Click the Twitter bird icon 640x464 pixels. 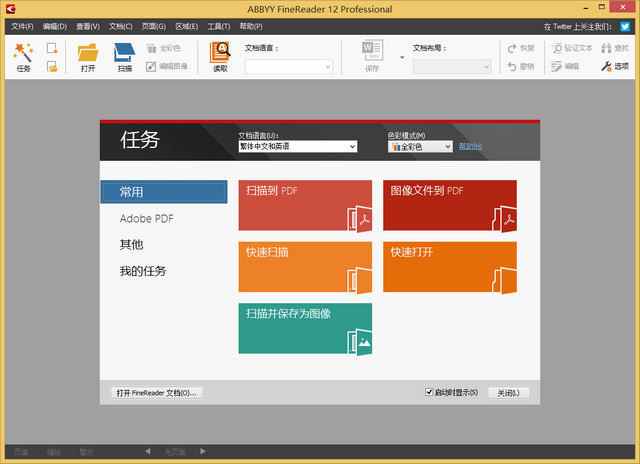click(x=625, y=27)
